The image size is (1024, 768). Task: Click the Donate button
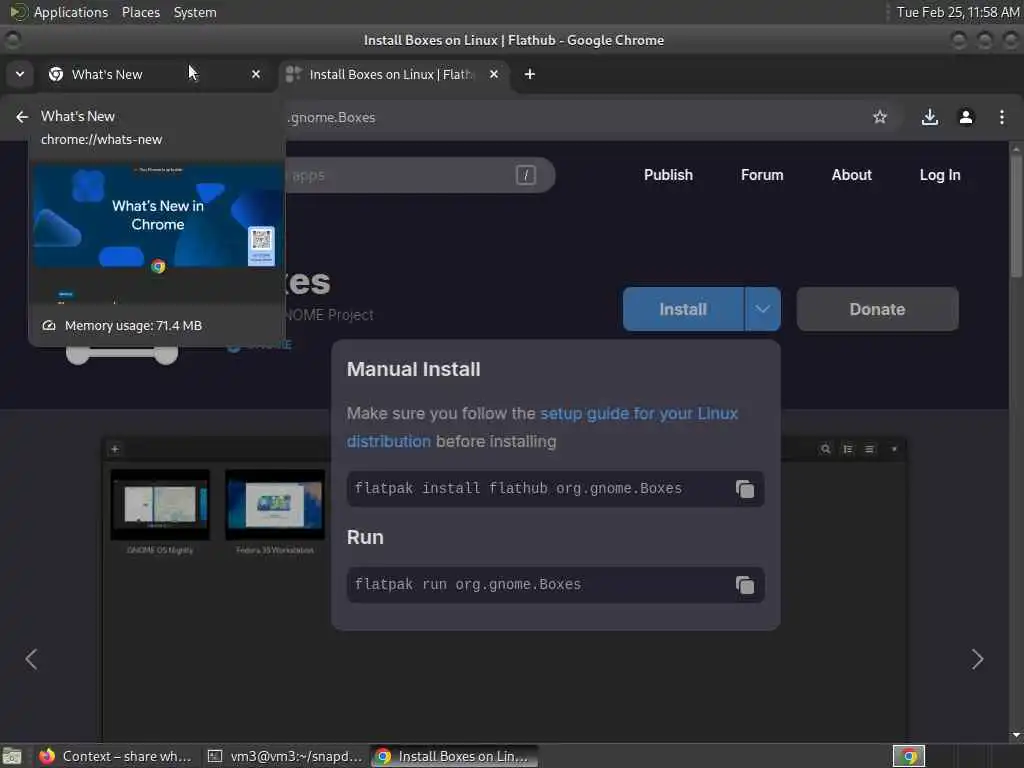[877, 309]
